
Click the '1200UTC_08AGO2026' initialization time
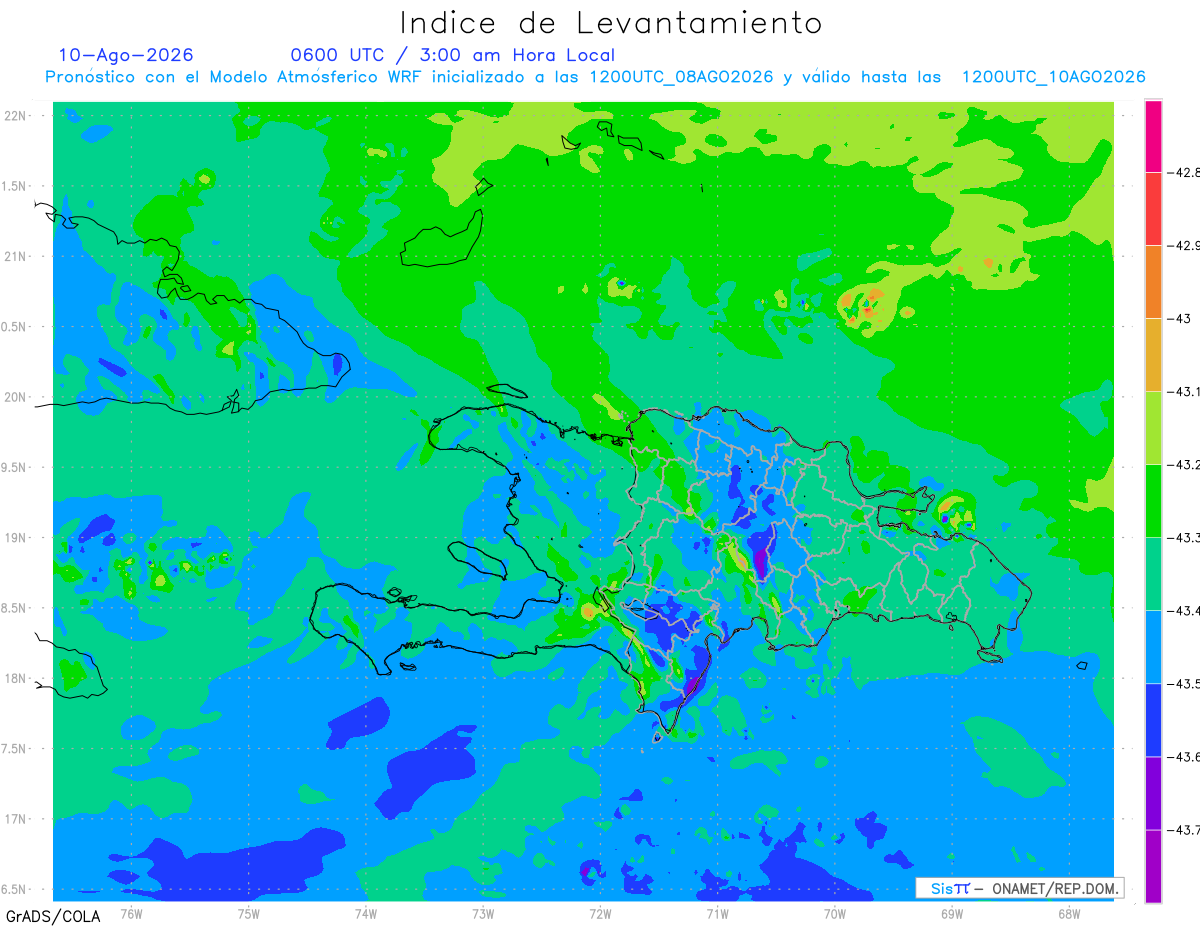coord(682,77)
